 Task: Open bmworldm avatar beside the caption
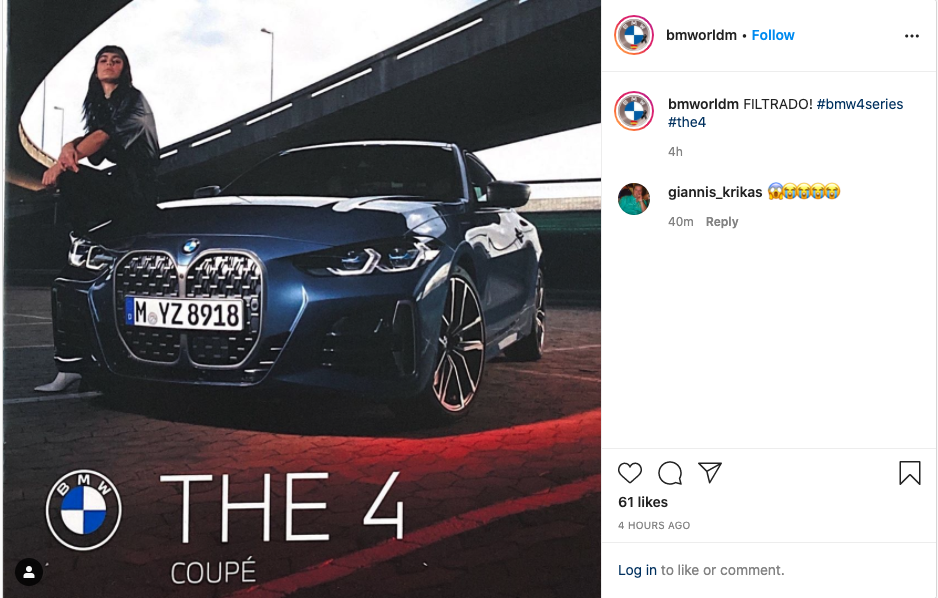click(634, 111)
